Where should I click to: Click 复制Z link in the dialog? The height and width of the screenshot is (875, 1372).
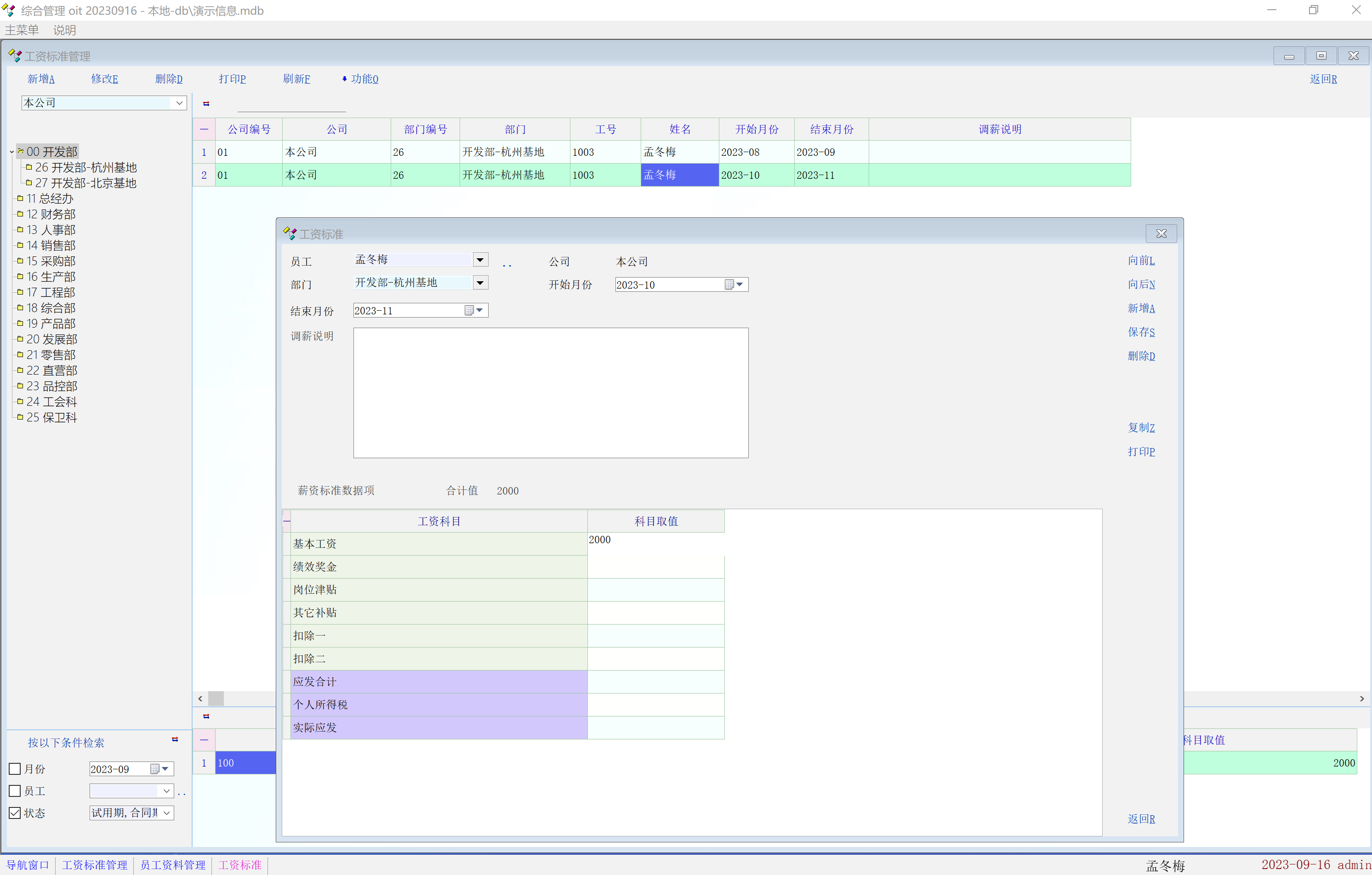click(x=1141, y=428)
